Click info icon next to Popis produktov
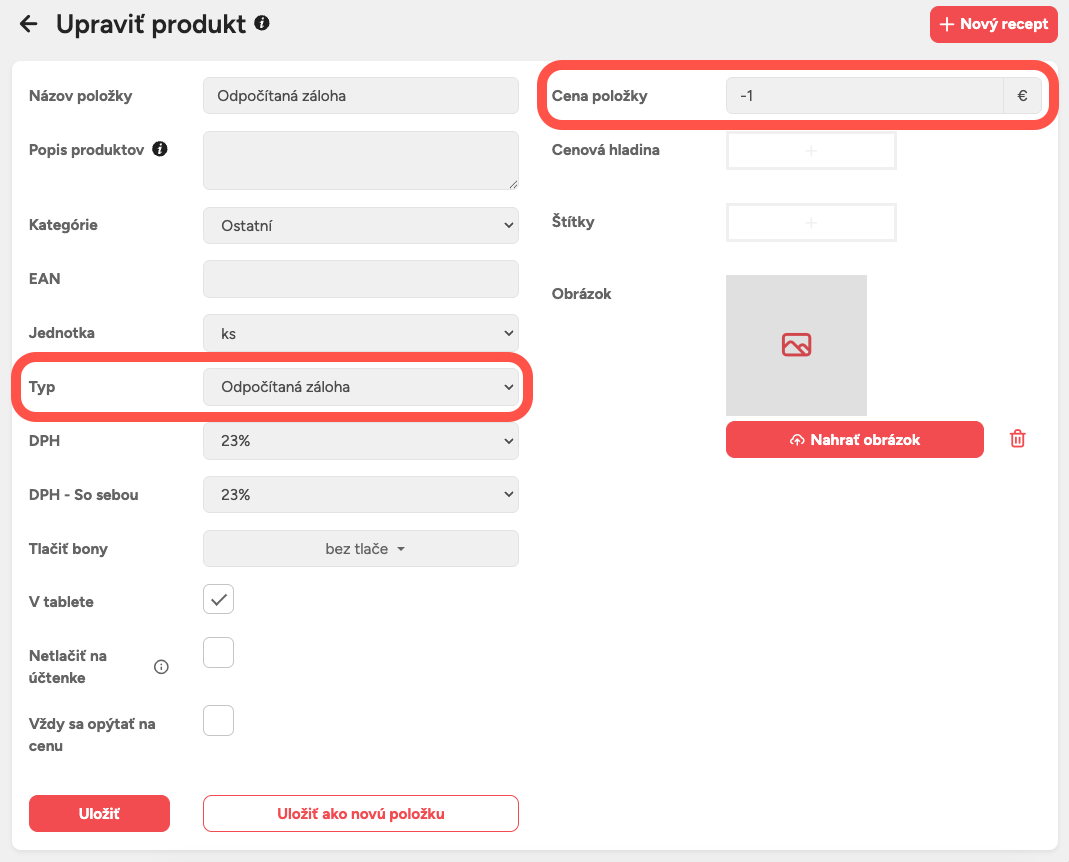This screenshot has height=862, width=1069. 159,149
